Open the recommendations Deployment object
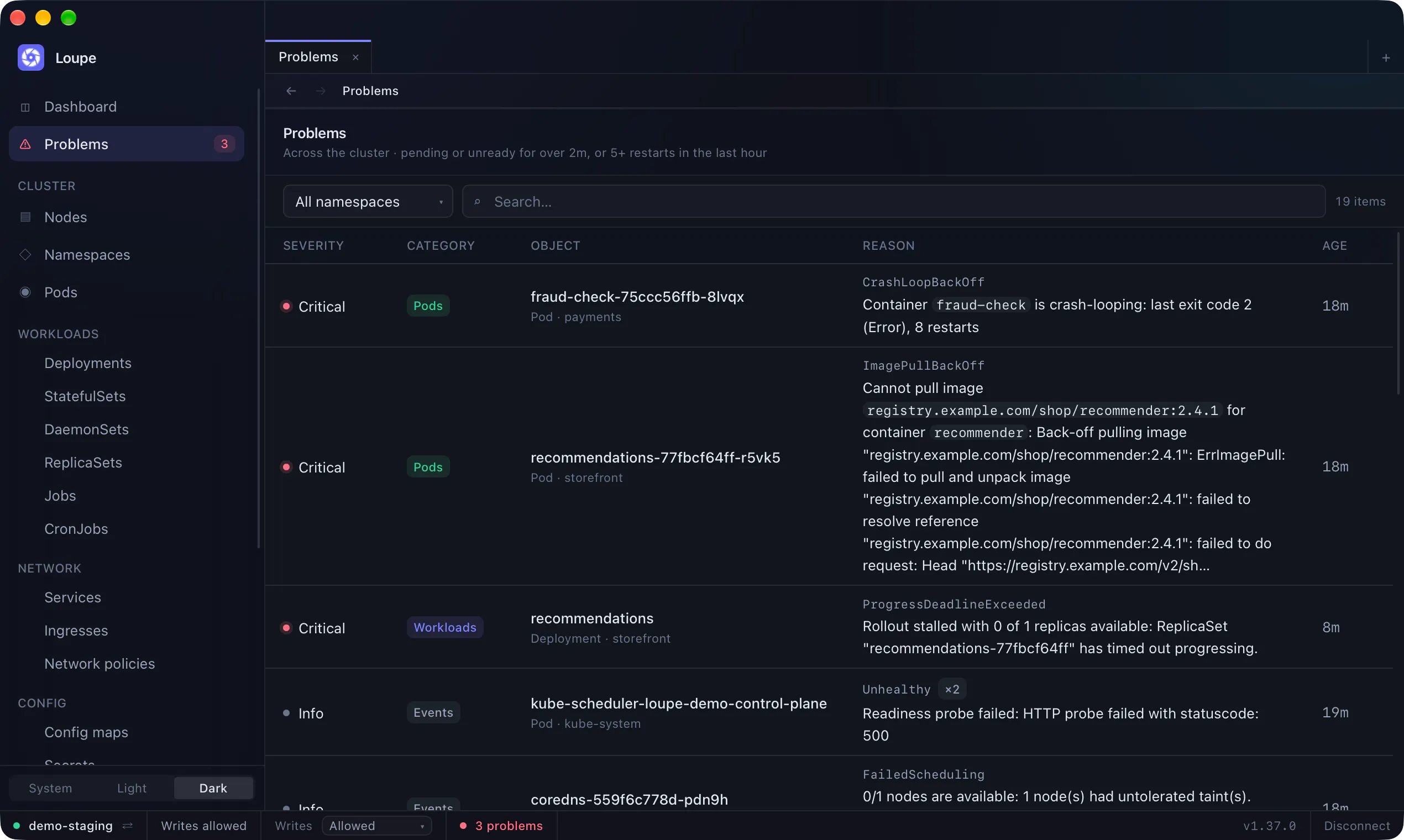This screenshot has height=840, width=1404. click(x=591, y=618)
